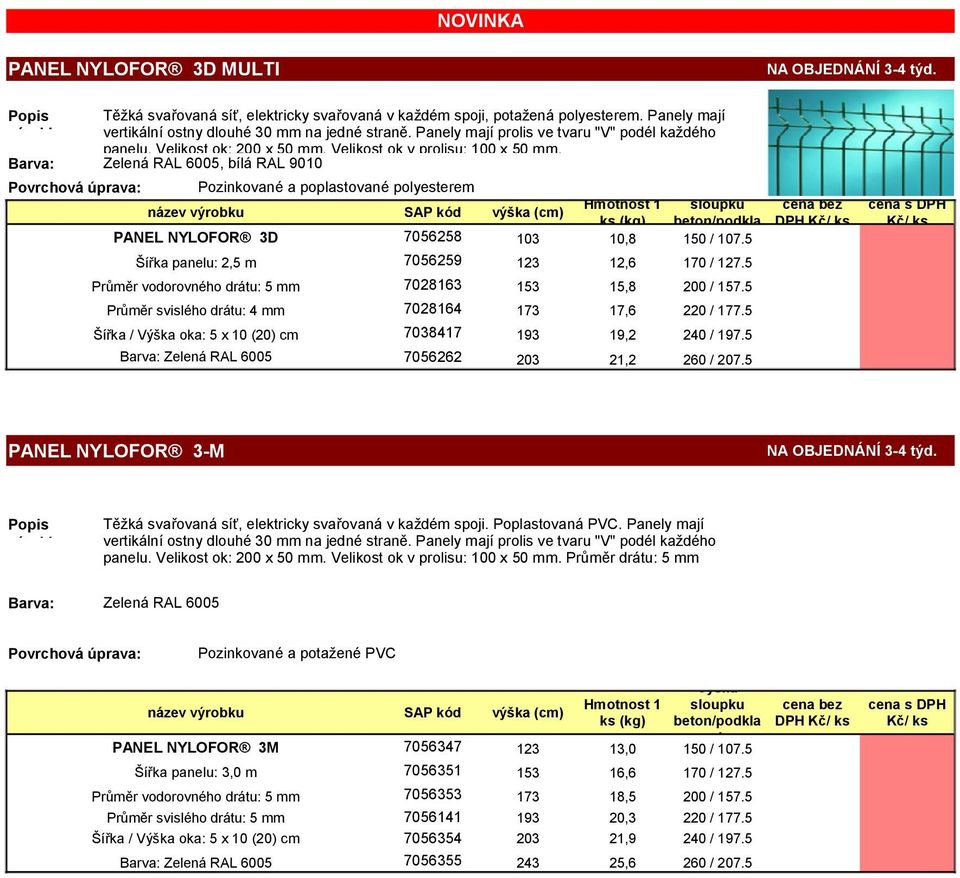960x878 pixels.
Task: Select the weight value 12,6
Action: point(623,263)
